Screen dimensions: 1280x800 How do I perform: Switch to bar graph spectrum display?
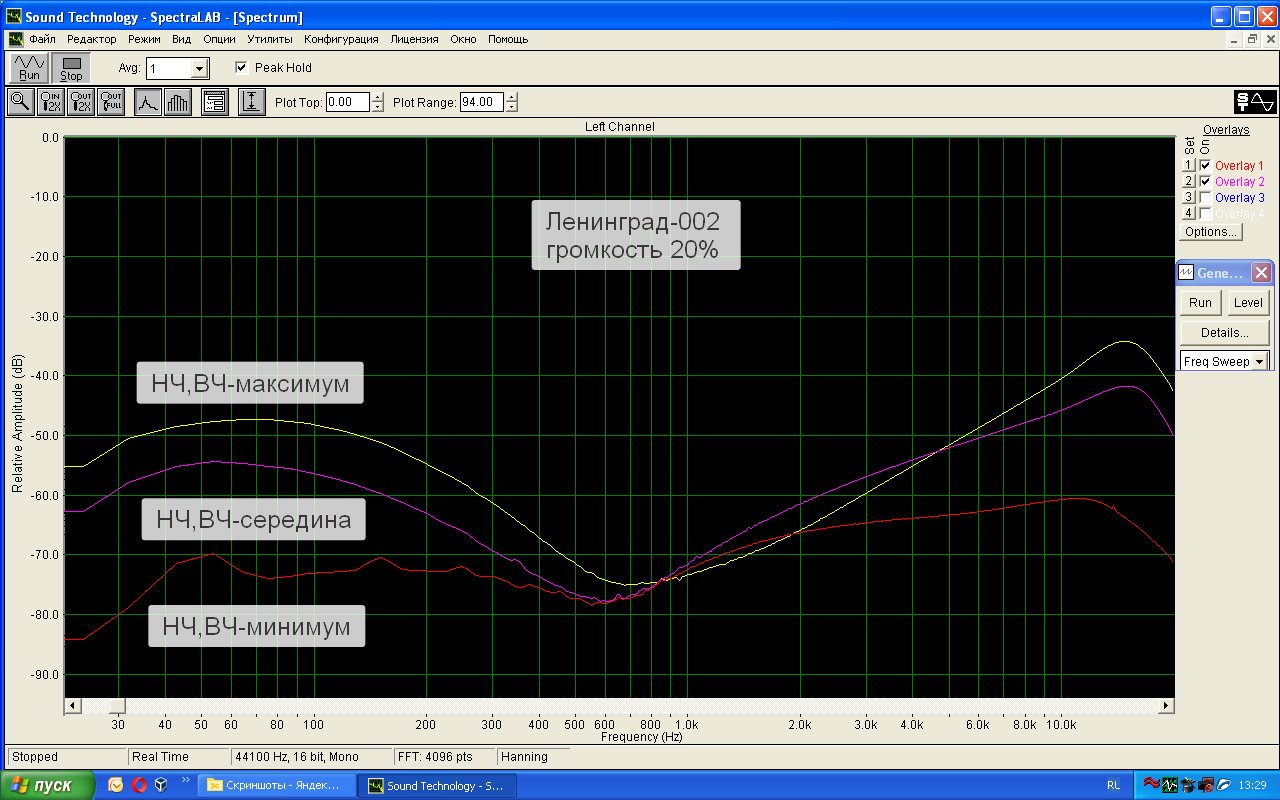coord(177,102)
